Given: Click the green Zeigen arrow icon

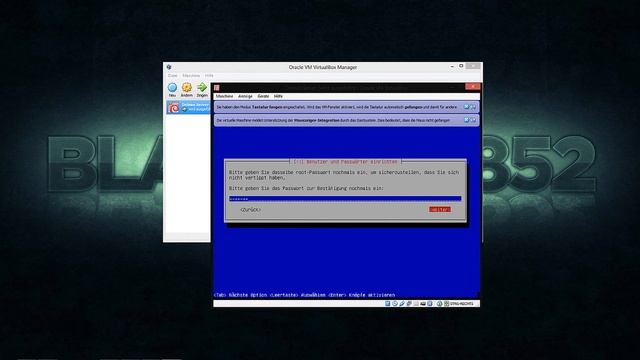Looking at the screenshot, I should (202, 87).
